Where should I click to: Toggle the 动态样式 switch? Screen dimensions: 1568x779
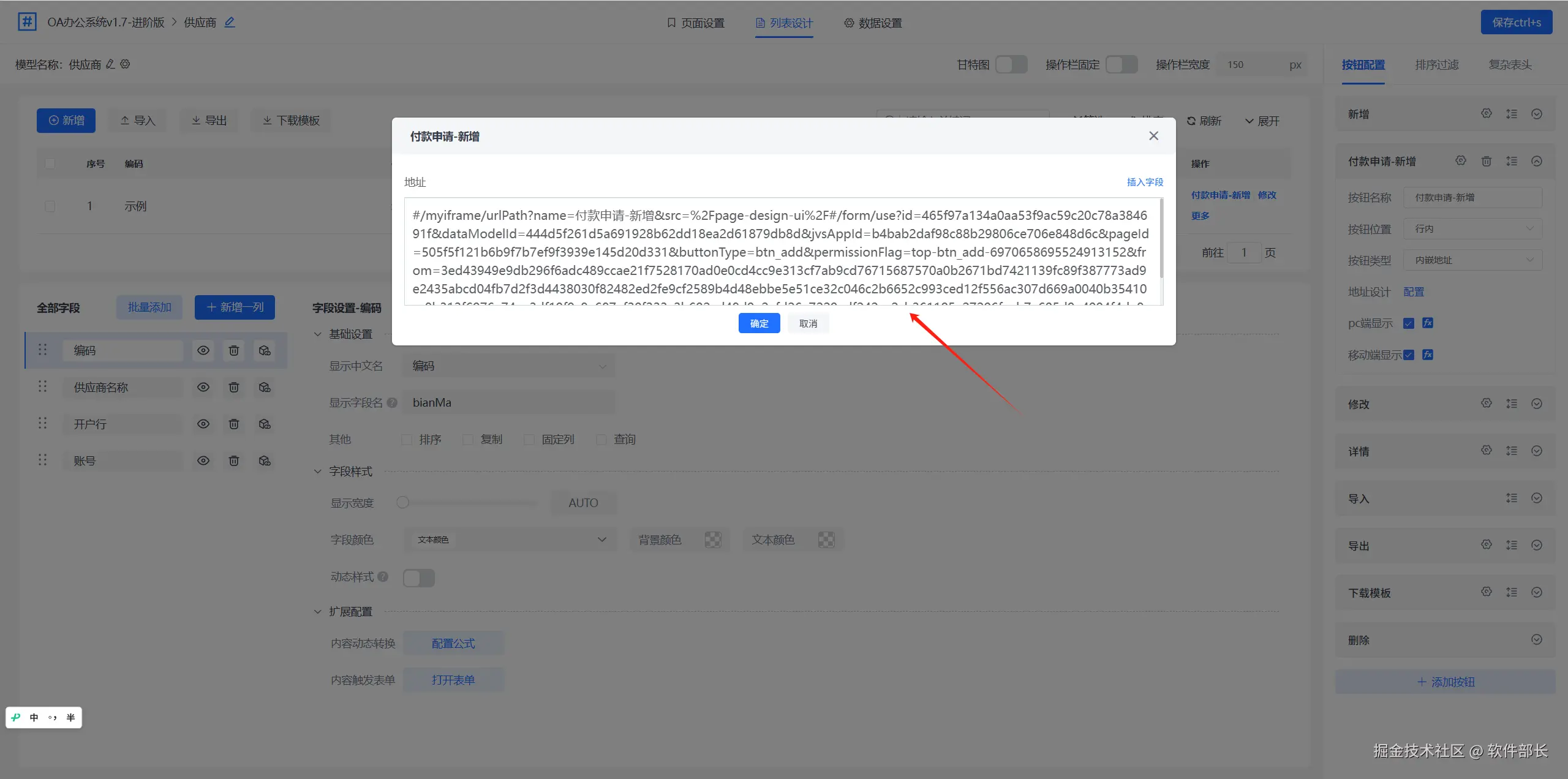(419, 578)
